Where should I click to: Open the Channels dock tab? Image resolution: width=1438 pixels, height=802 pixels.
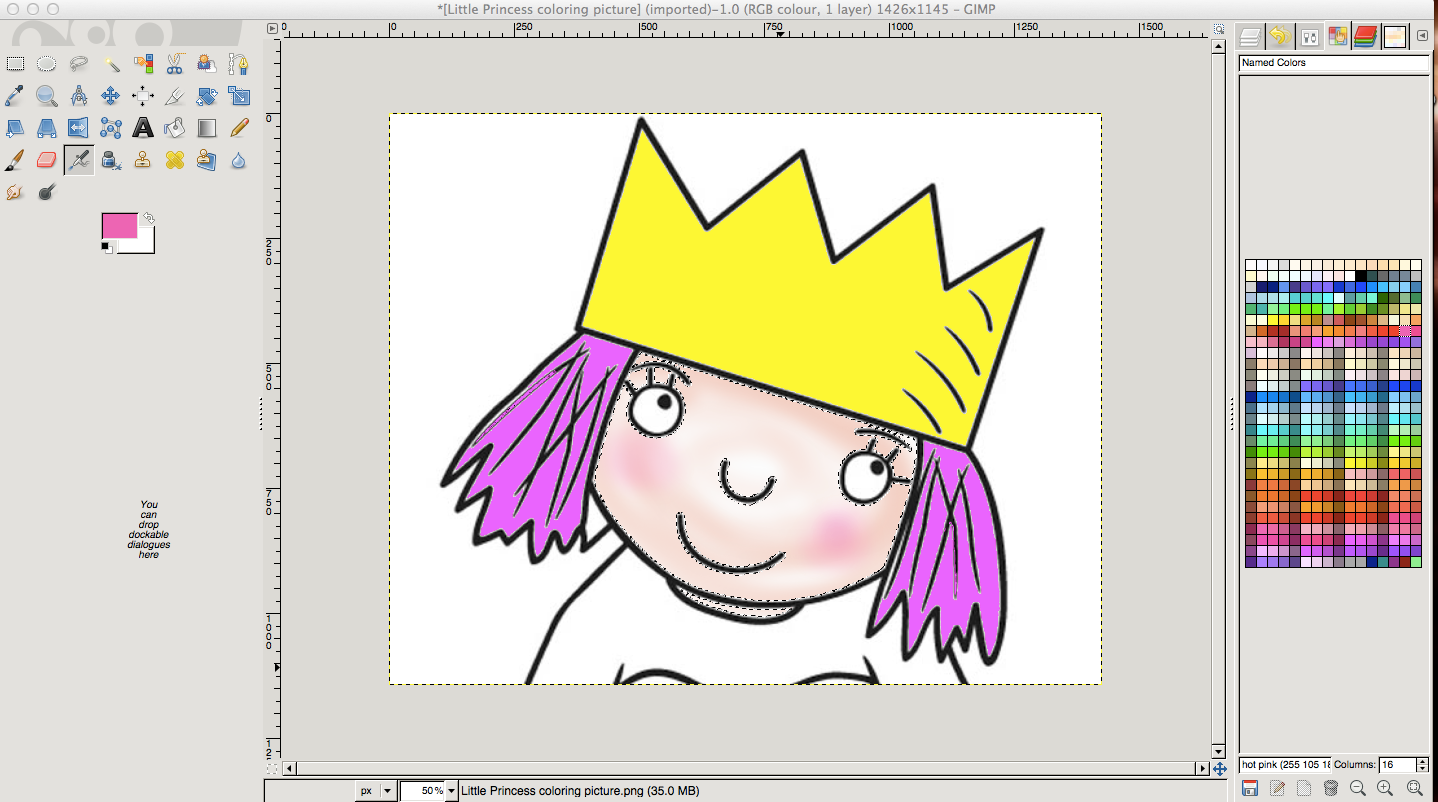tap(1365, 38)
